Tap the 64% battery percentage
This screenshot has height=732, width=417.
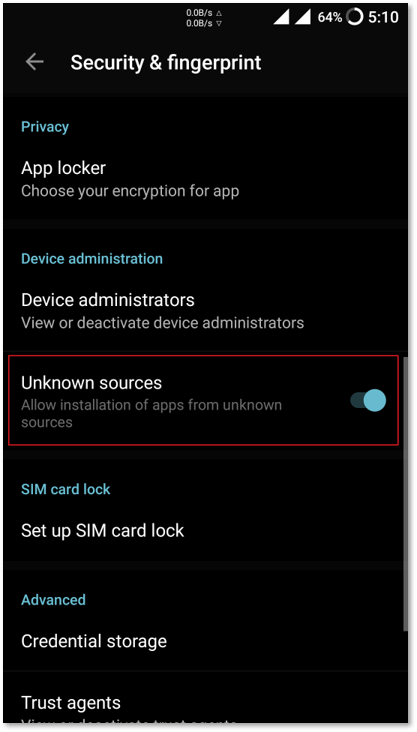(330, 17)
